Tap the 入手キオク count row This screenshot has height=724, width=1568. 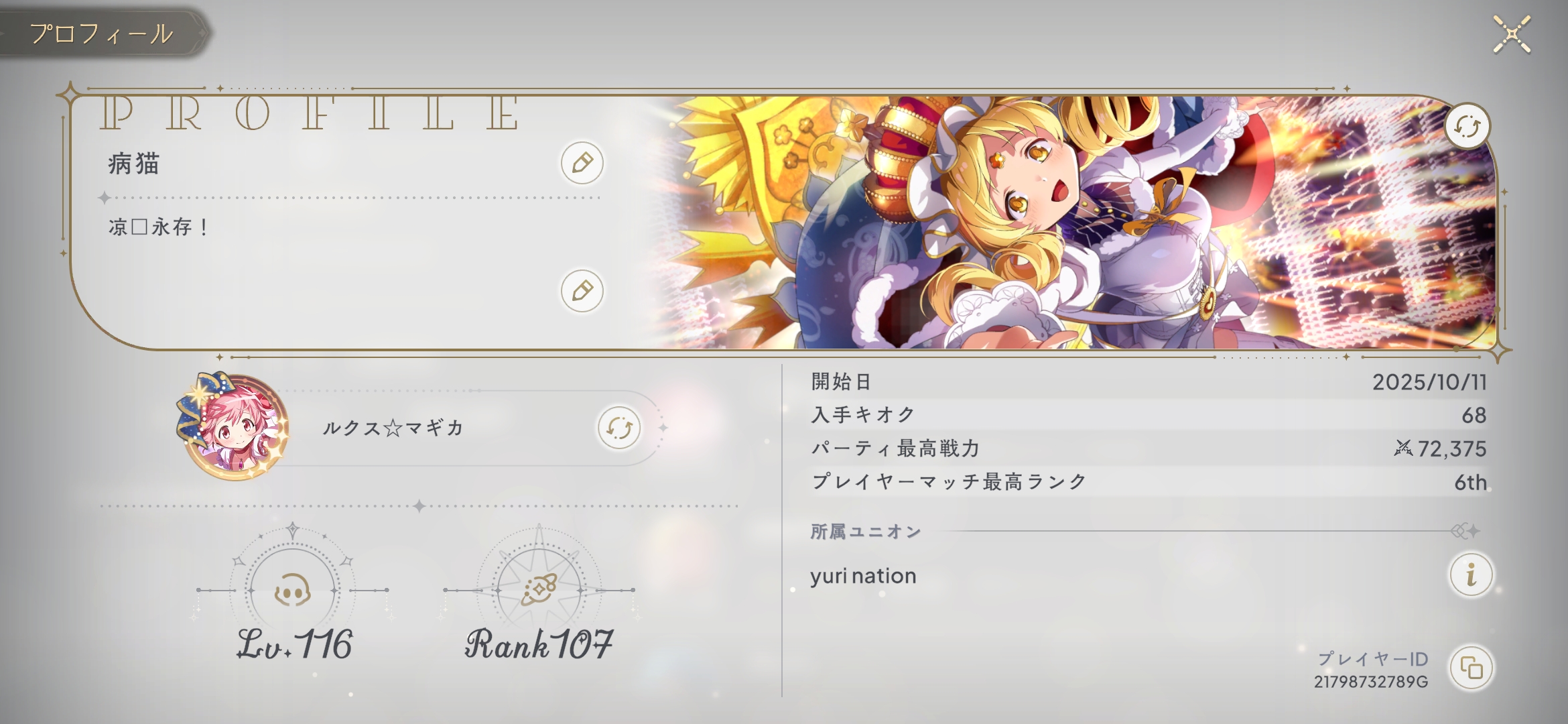[1149, 415]
